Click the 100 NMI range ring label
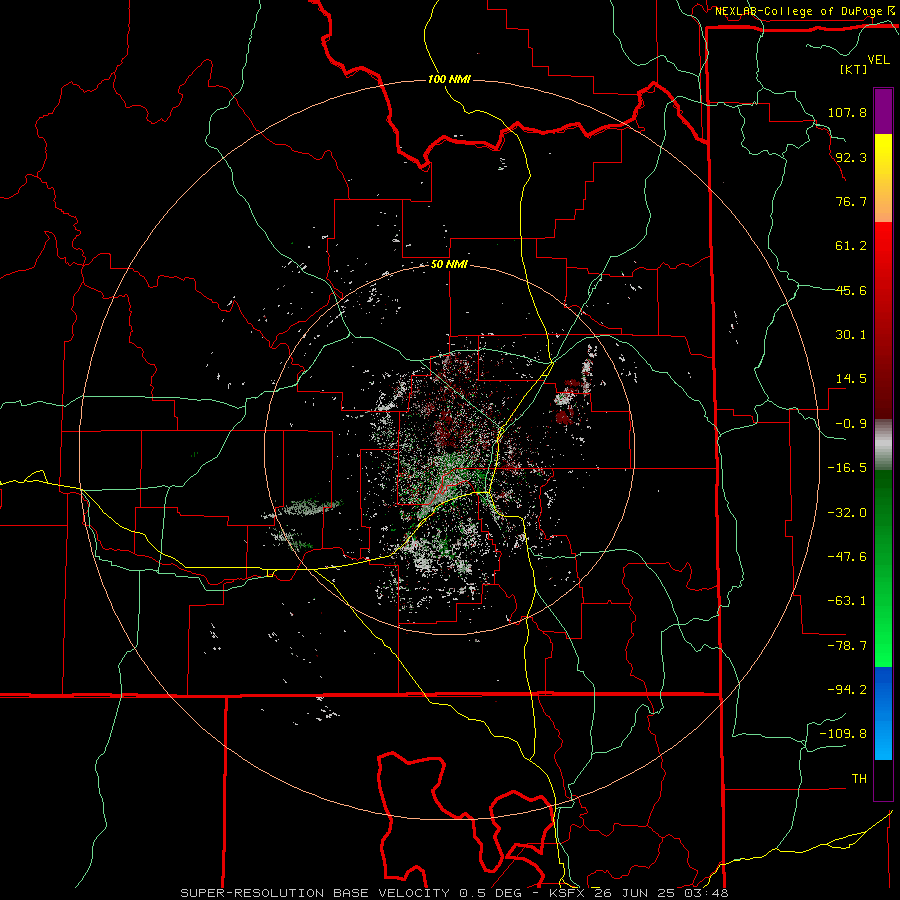The height and width of the screenshot is (900, 900). (x=449, y=79)
